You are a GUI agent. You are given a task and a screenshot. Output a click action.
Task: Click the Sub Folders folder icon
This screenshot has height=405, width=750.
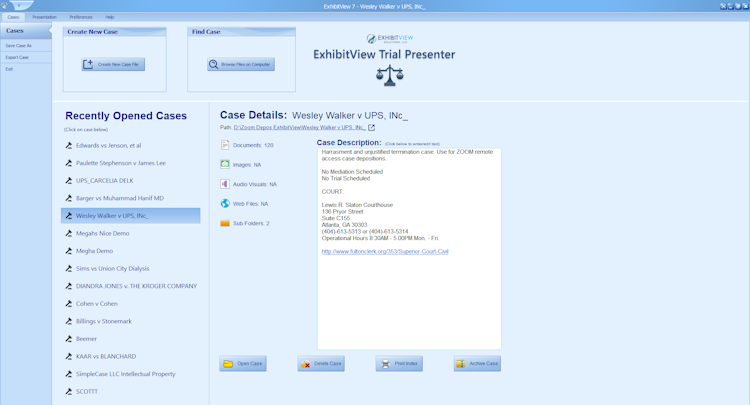[225, 223]
